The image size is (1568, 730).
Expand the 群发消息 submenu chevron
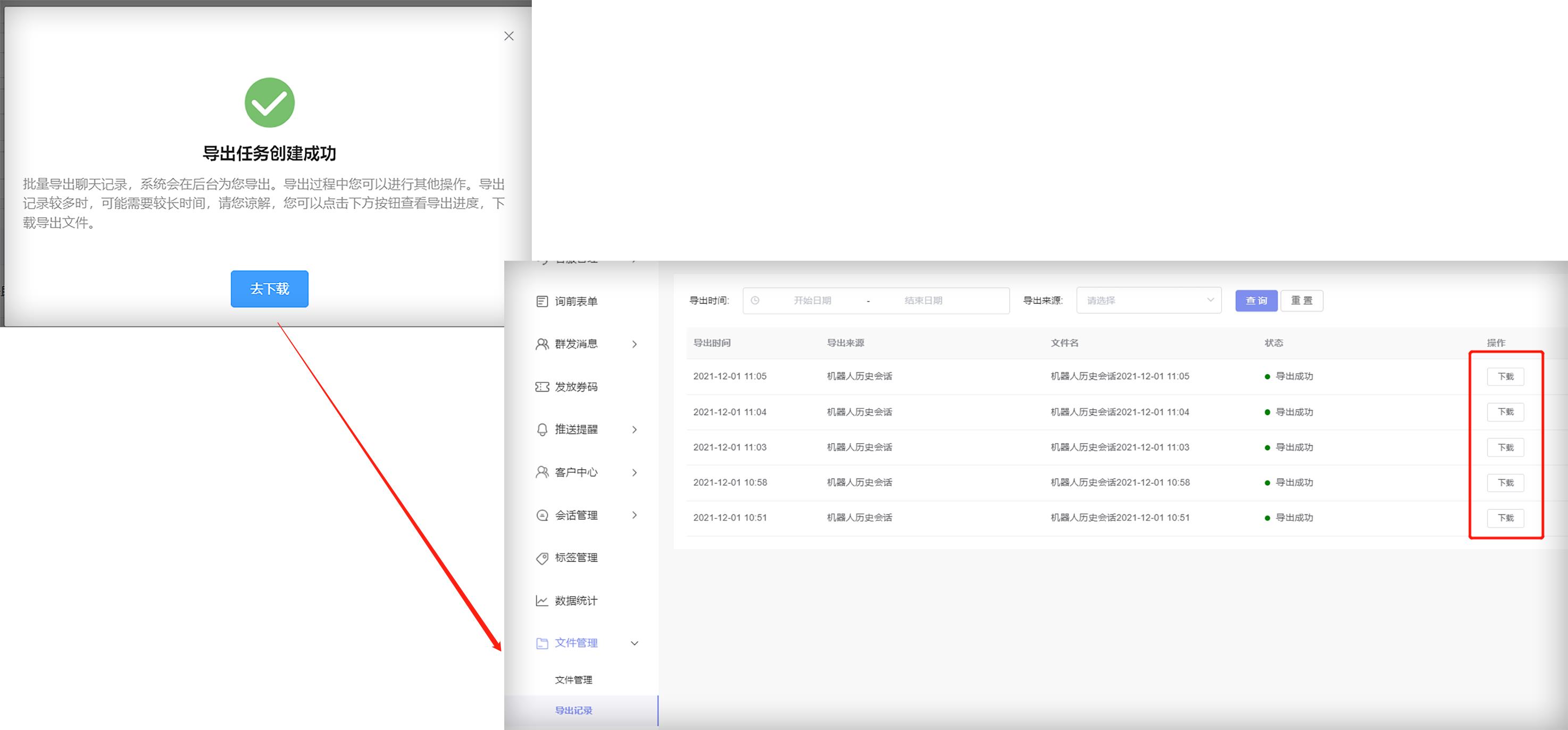(x=636, y=344)
